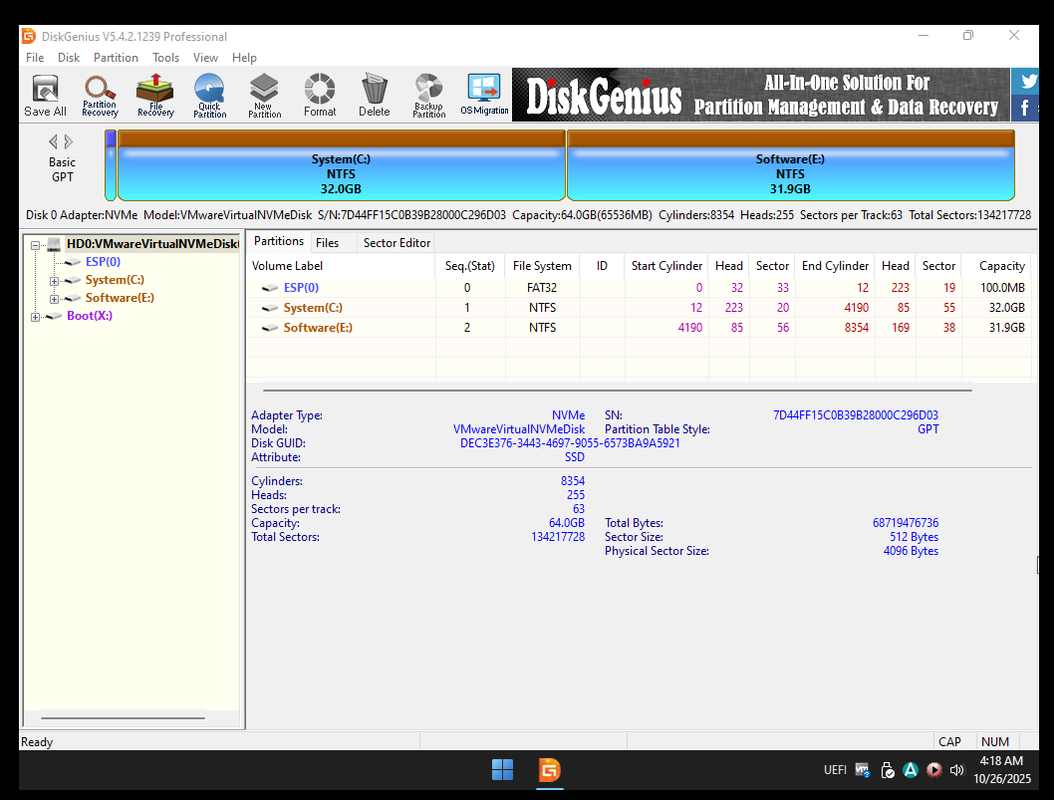Open the File menu
This screenshot has height=800, width=1054.
point(35,58)
